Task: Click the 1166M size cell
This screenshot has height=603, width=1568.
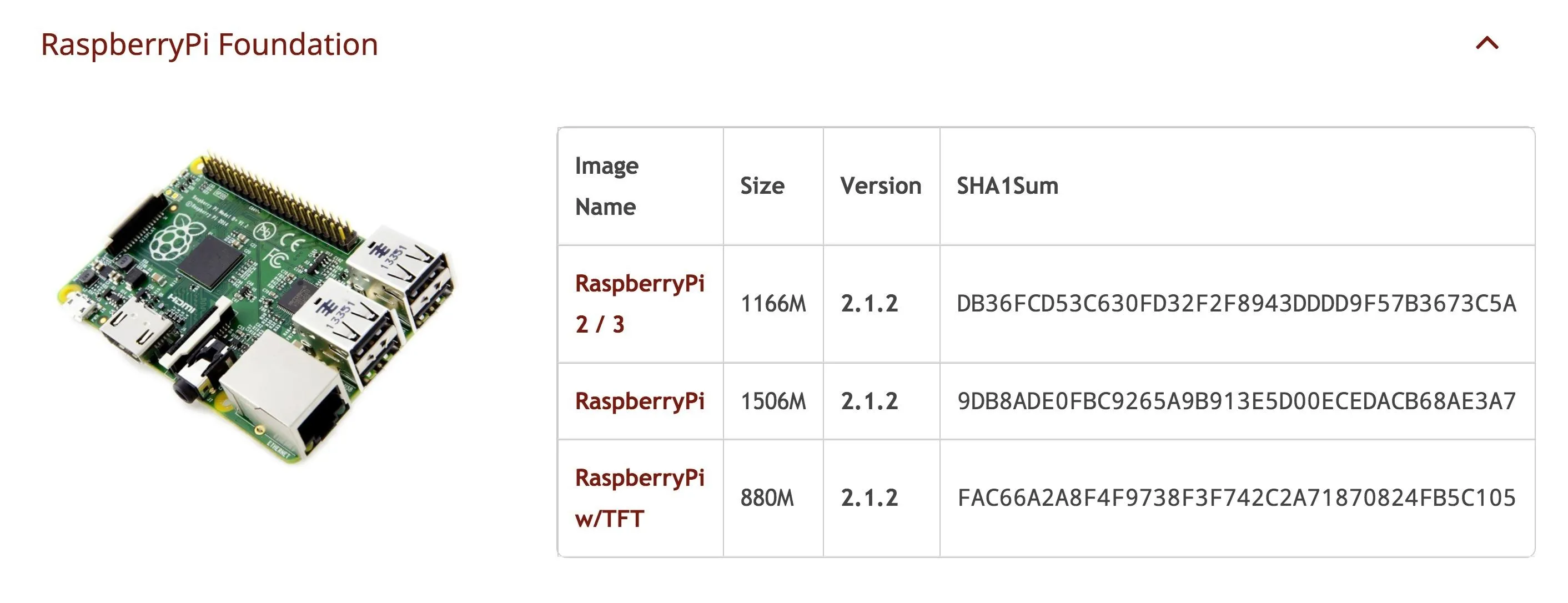Action: point(773,304)
